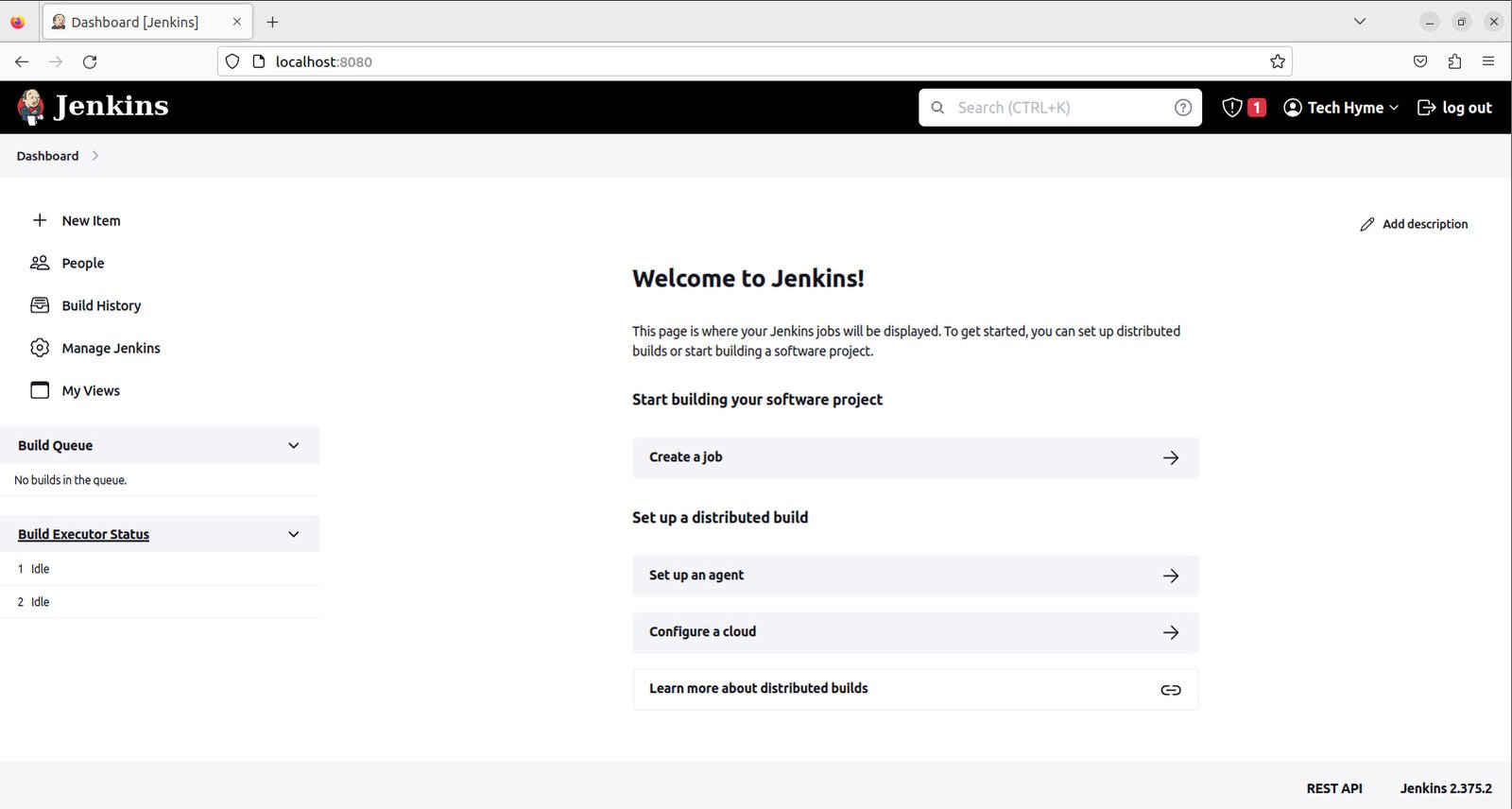Click the People group icon
1512x809 pixels.
coord(40,263)
